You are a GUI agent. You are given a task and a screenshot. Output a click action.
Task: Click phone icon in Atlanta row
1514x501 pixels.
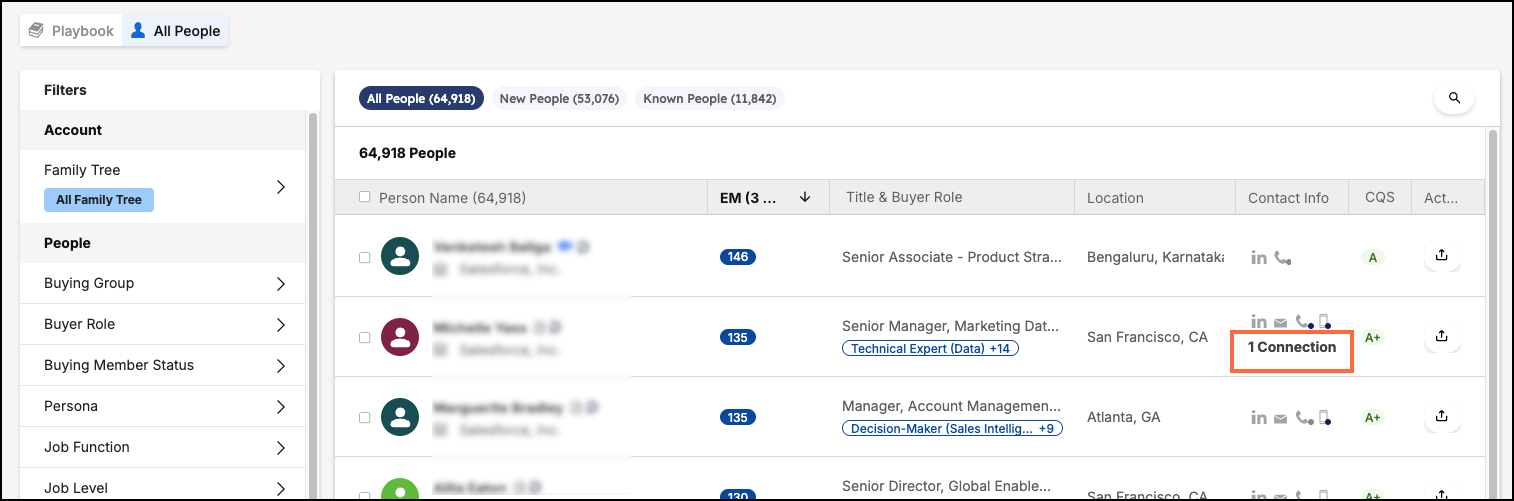point(1304,418)
